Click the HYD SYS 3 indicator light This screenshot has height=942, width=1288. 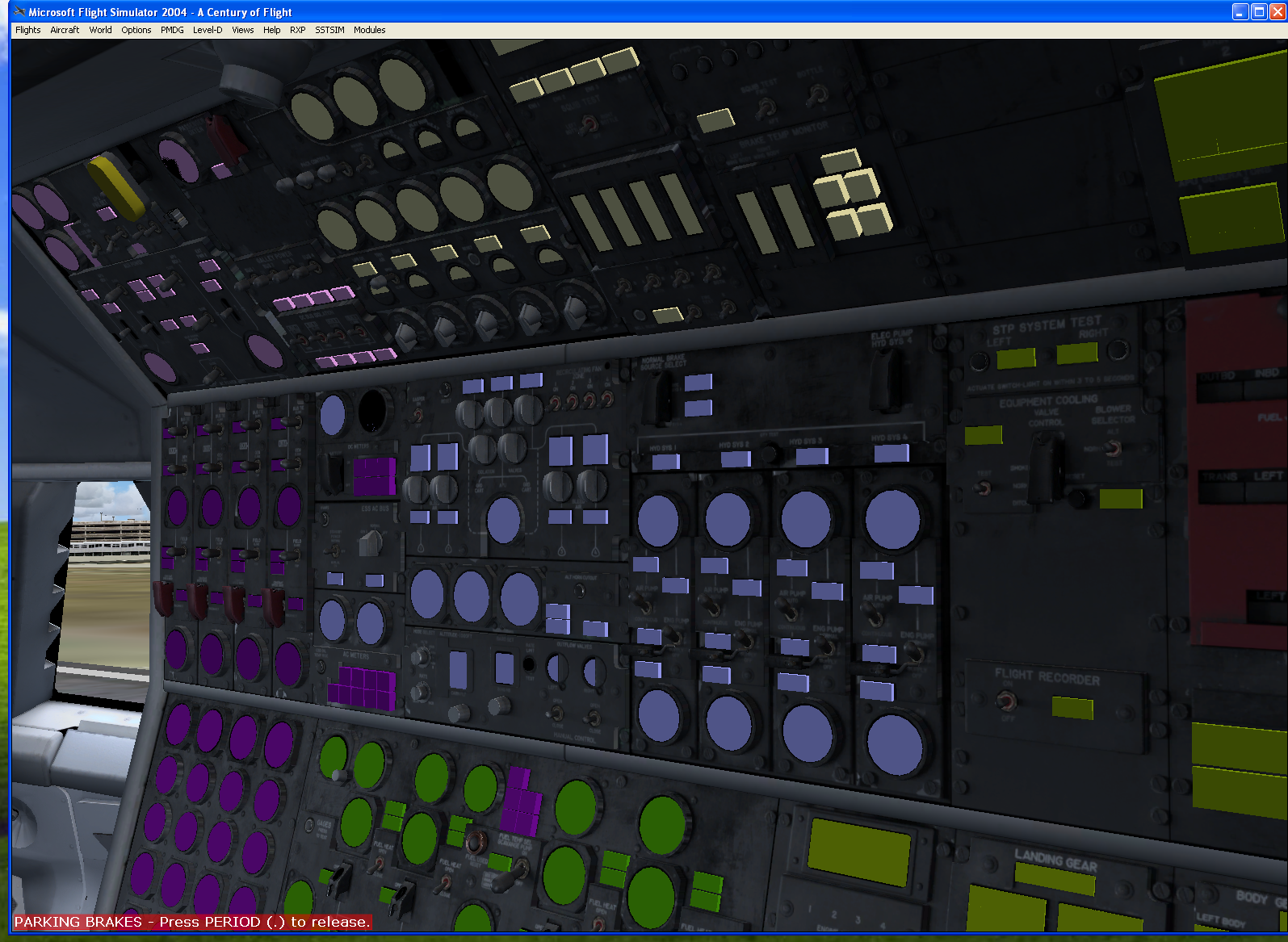[812, 456]
